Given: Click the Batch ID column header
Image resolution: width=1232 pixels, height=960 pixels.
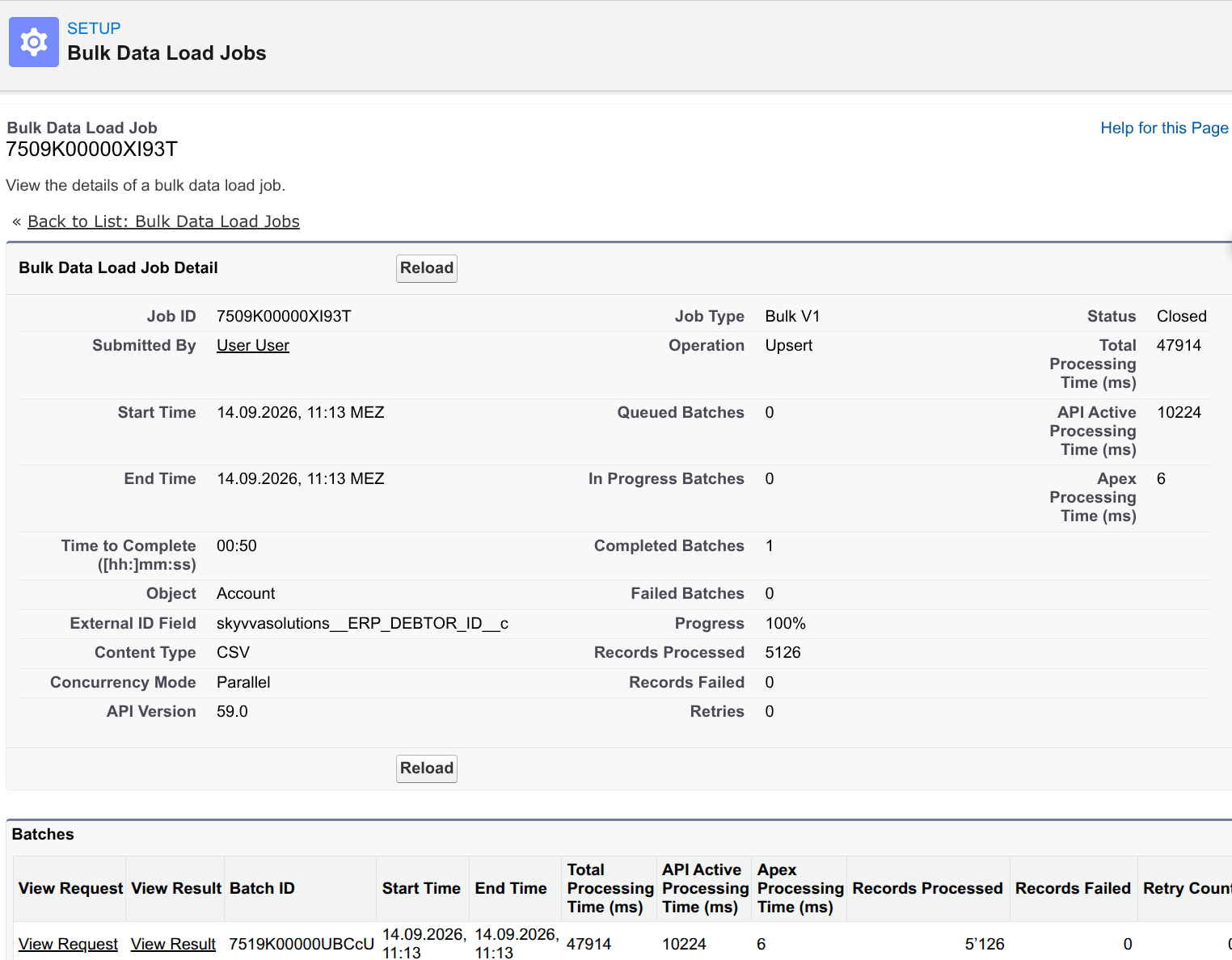Looking at the screenshot, I should coord(262,888).
